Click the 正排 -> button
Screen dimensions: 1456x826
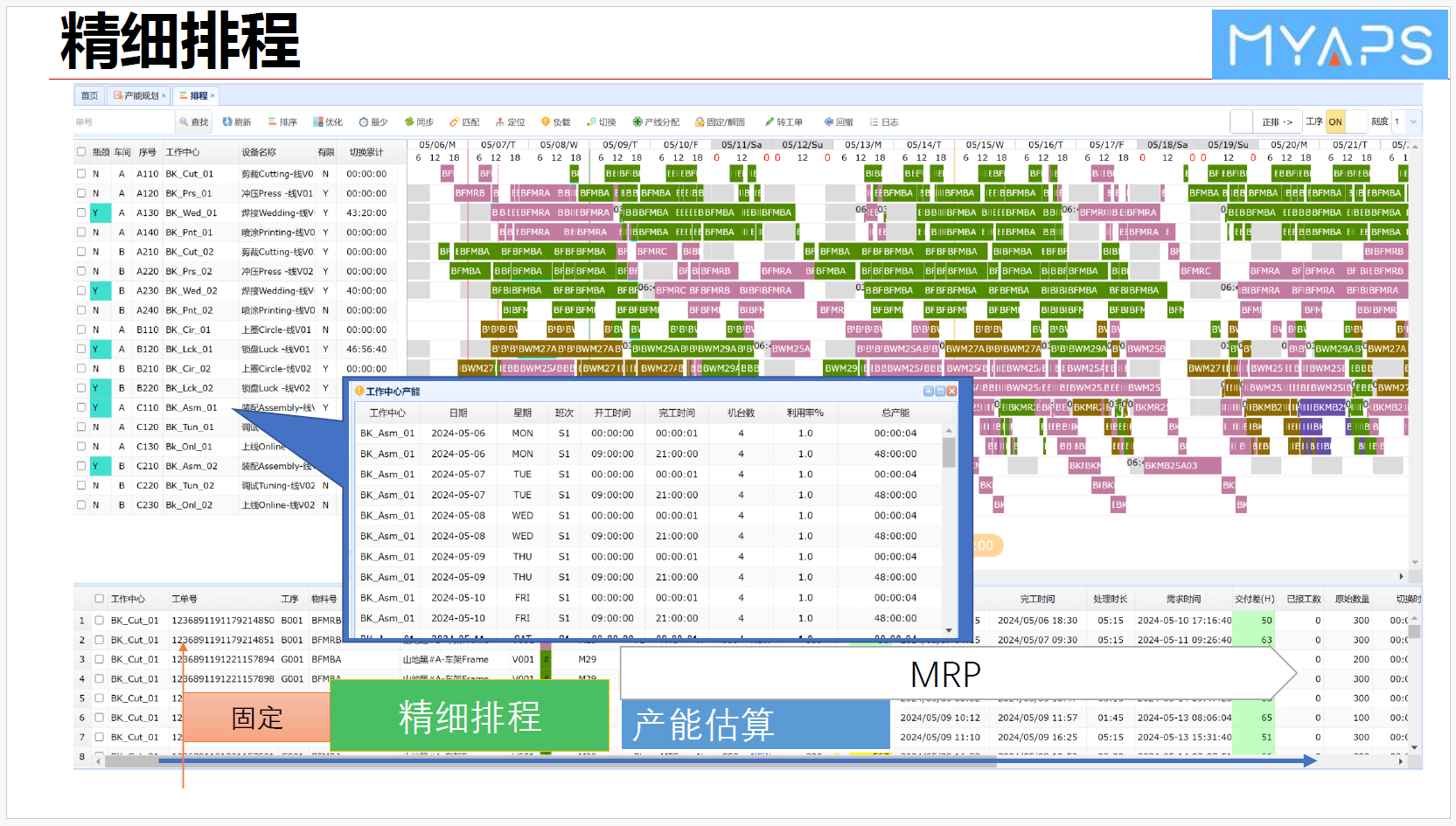[x=1277, y=121]
